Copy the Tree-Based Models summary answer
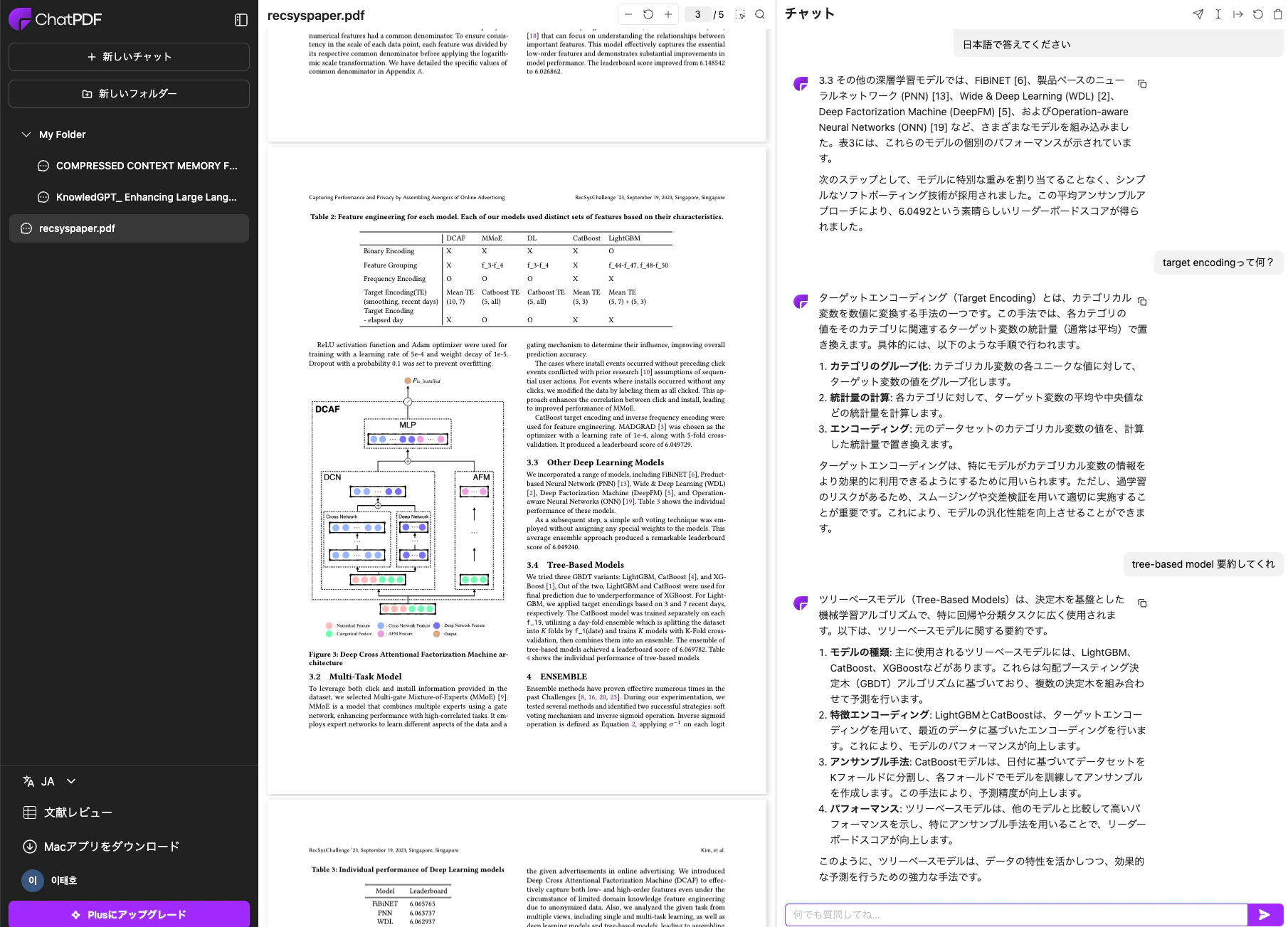Image resolution: width=1288 pixels, height=927 pixels. (1142, 603)
